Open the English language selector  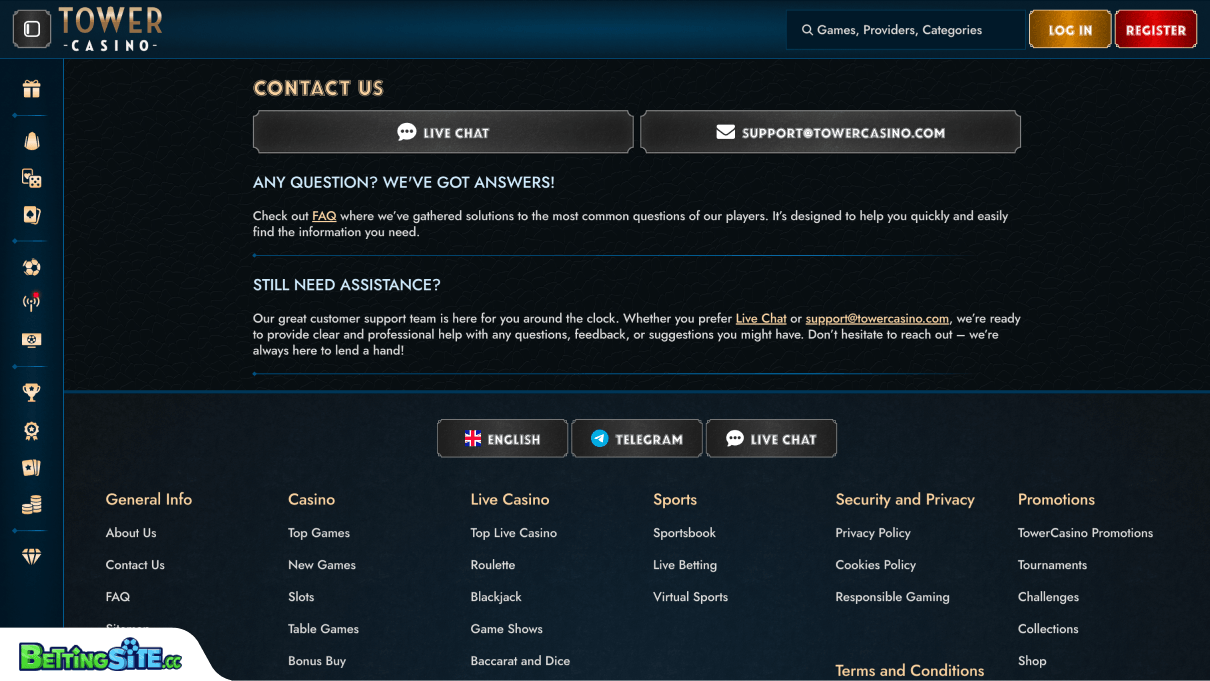tap(502, 439)
